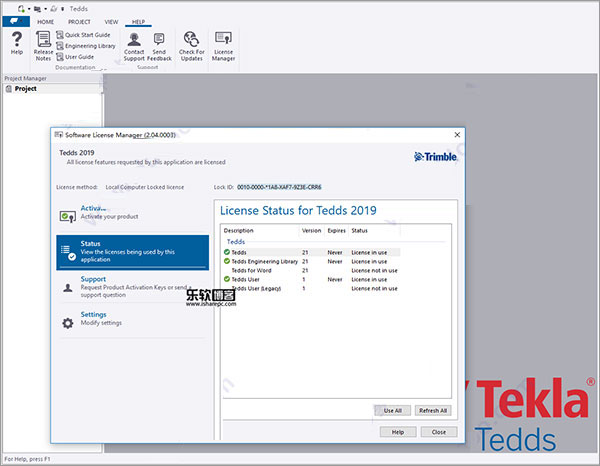This screenshot has width=600, height=466.
Task: Select the Tedds for Word row
Action: pos(311,270)
